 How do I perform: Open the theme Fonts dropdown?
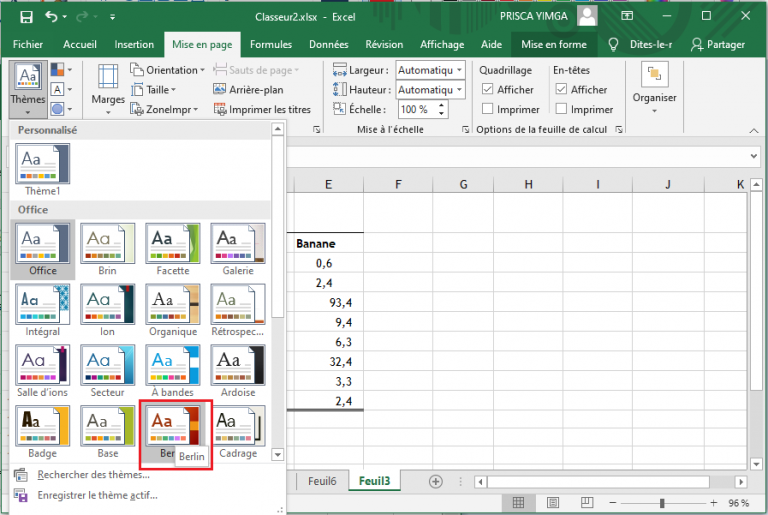pos(61,89)
